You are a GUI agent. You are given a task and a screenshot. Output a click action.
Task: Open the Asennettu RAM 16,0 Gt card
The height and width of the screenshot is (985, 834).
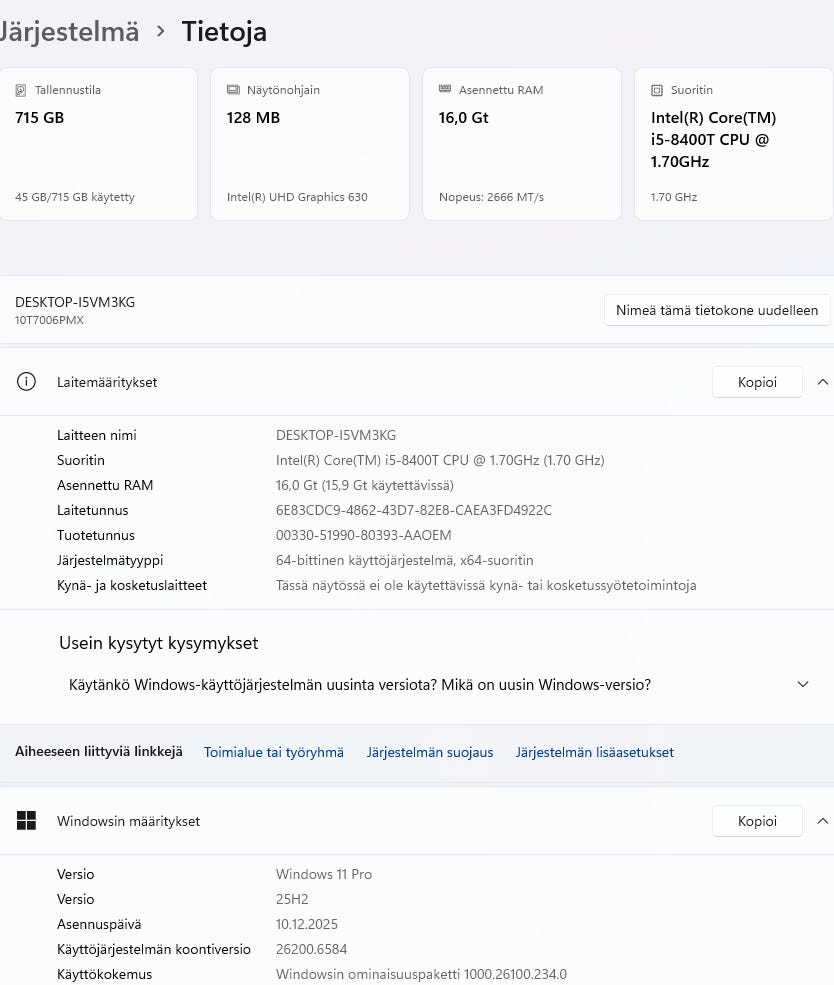click(x=522, y=145)
